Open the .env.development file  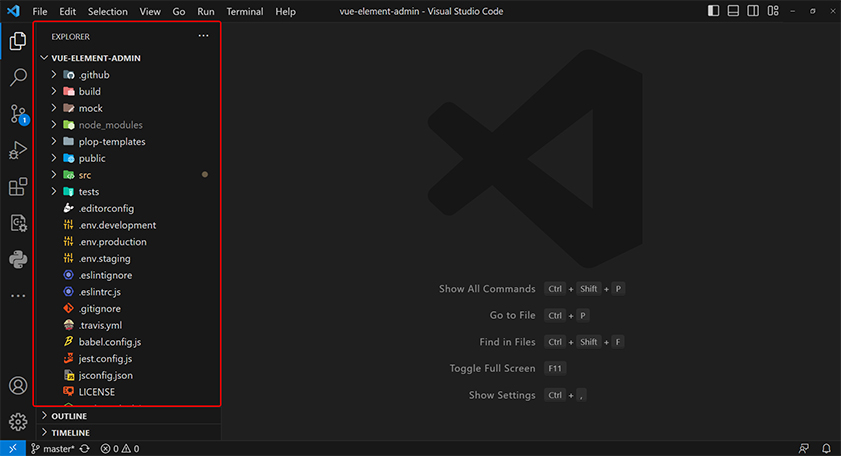pyautogui.click(x=129, y=225)
